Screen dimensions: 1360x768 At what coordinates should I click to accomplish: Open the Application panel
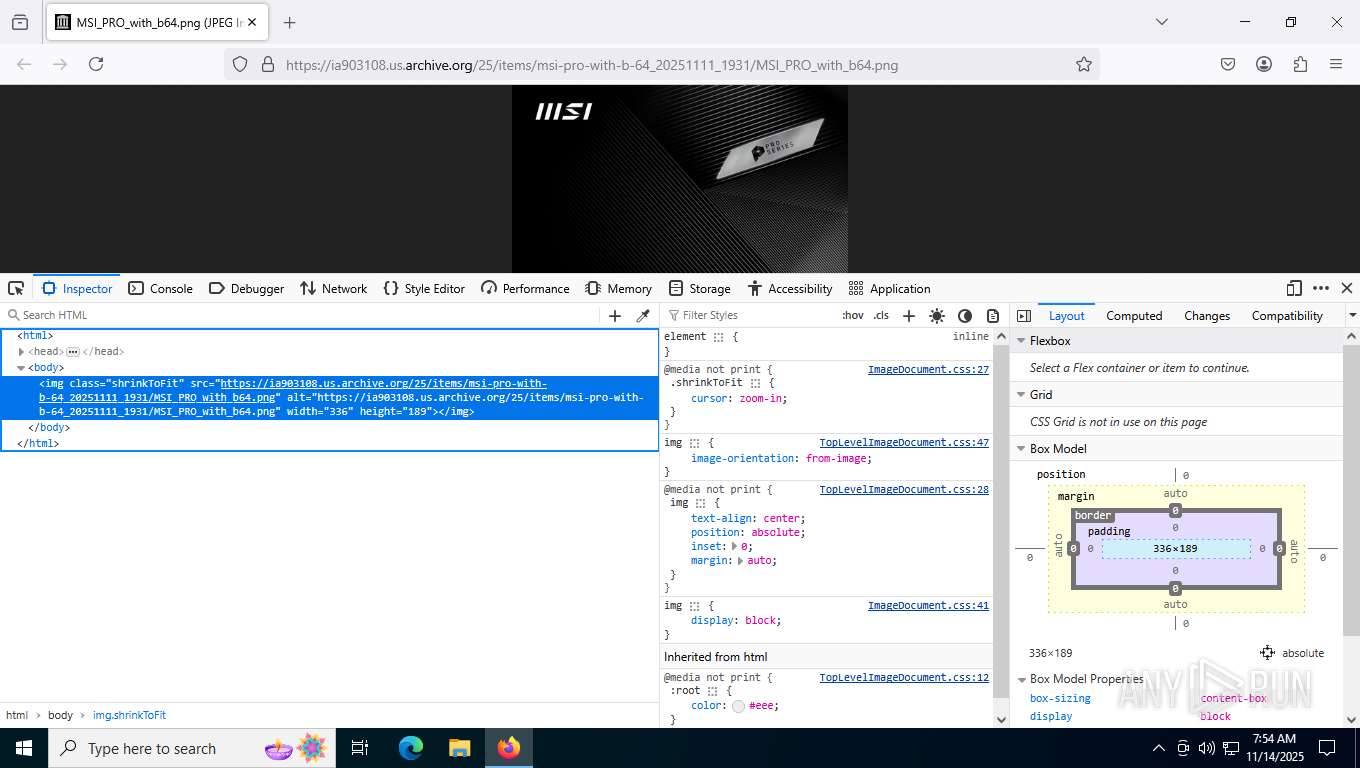889,288
